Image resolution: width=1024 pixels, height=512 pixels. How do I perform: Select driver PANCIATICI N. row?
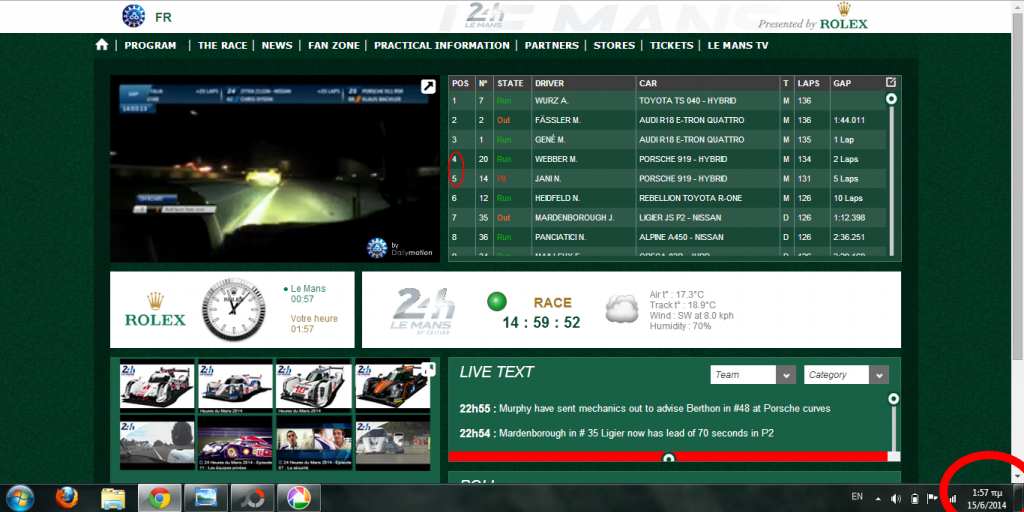click(667, 237)
